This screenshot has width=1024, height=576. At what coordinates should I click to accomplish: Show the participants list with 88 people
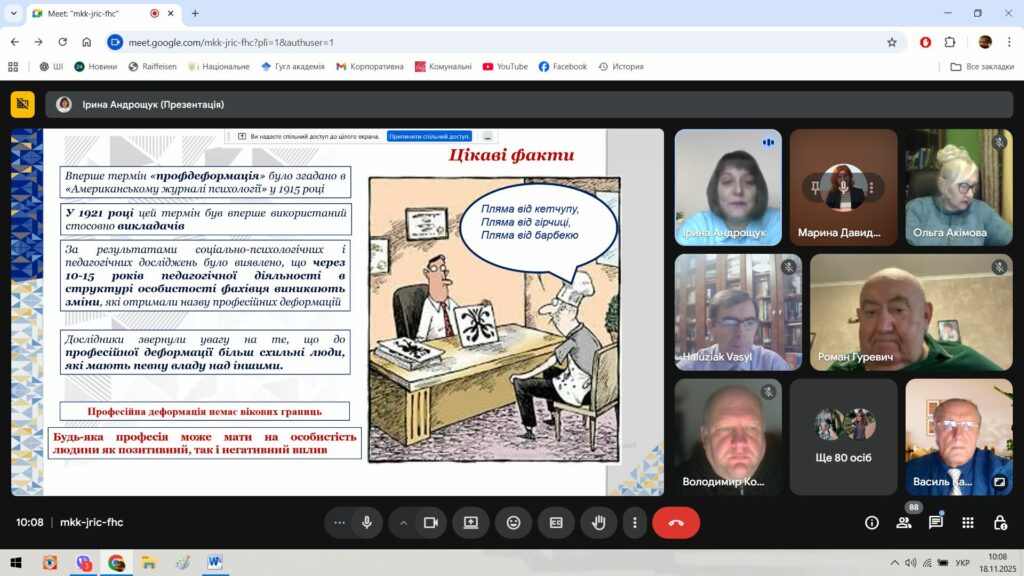[904, 522]
